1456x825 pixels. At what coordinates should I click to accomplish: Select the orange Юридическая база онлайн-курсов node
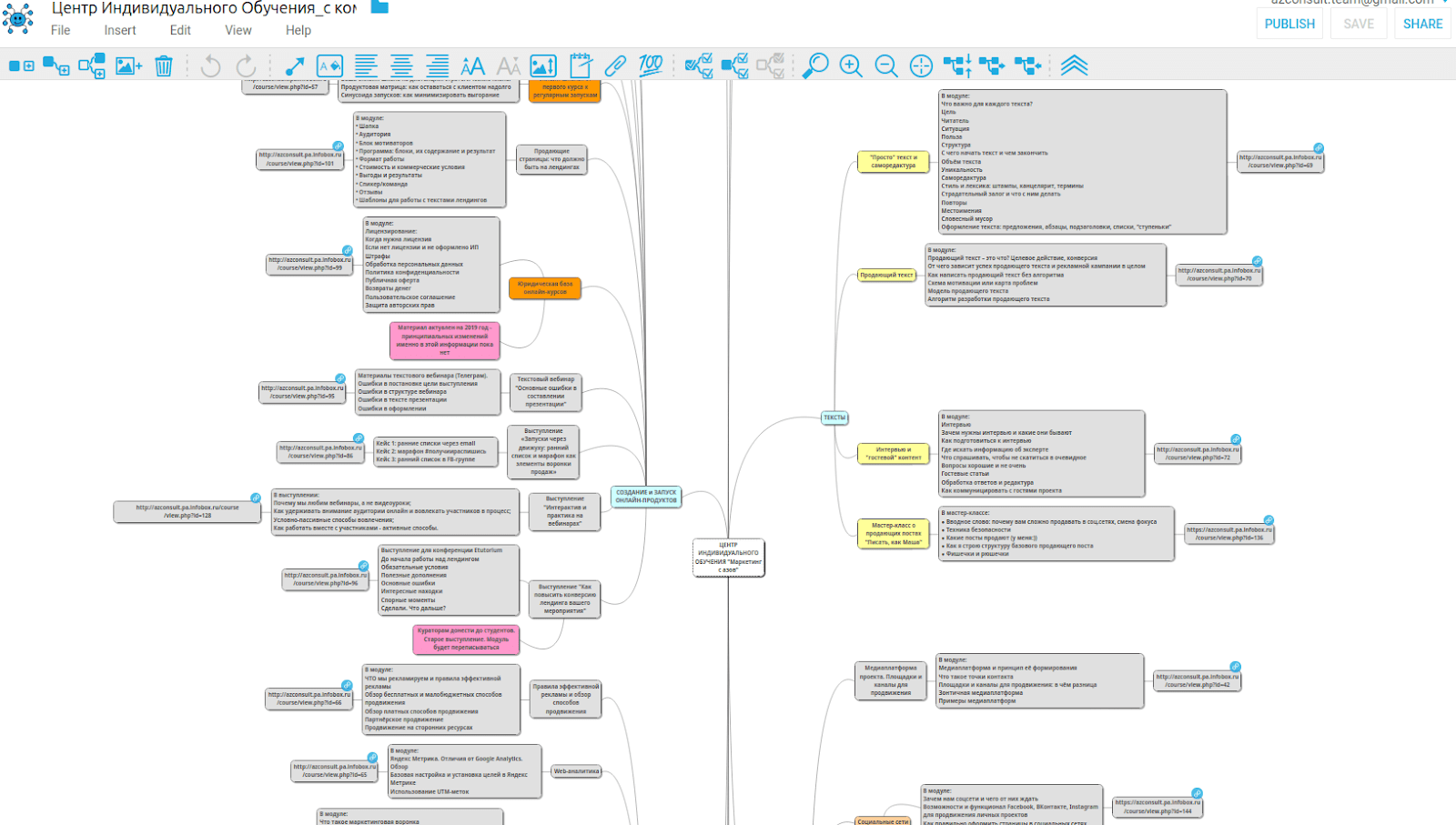click(545, 288)
